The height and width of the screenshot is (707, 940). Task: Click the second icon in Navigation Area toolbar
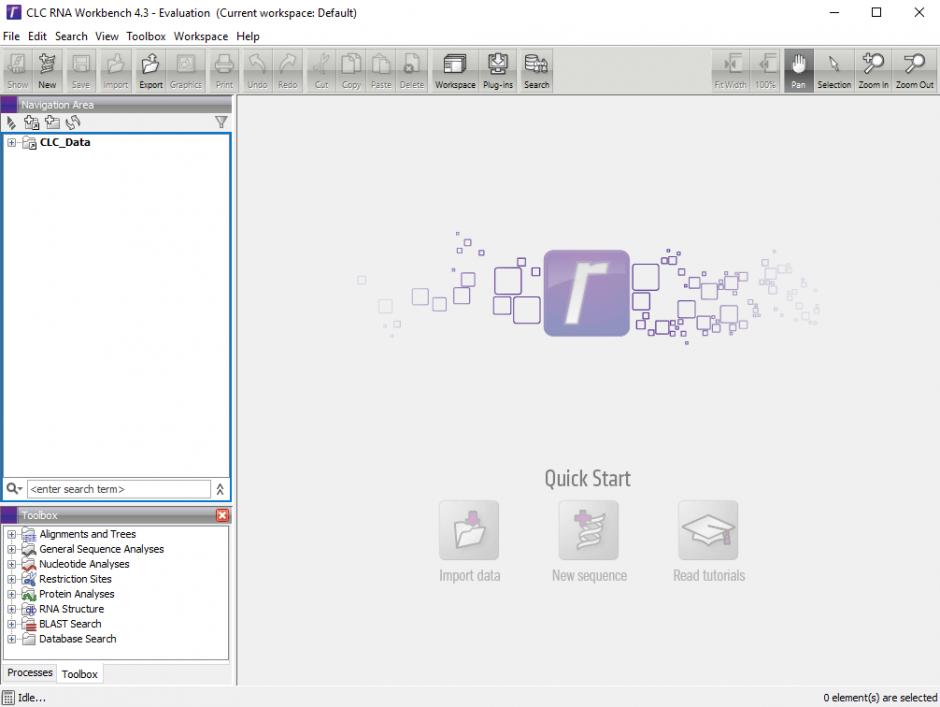coord(31,122)
